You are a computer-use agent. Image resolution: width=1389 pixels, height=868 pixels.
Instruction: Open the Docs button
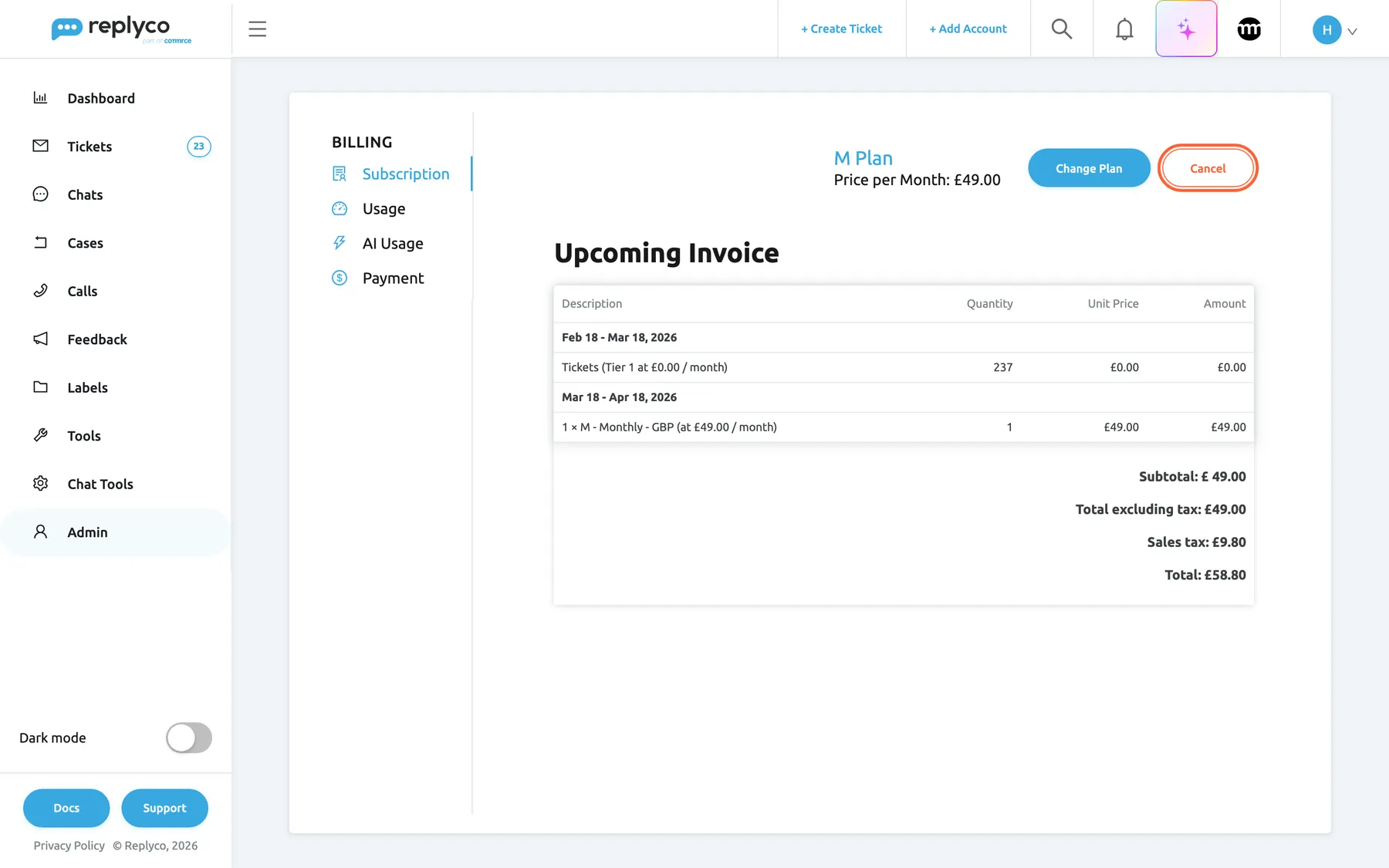click(x=66, y=808)
